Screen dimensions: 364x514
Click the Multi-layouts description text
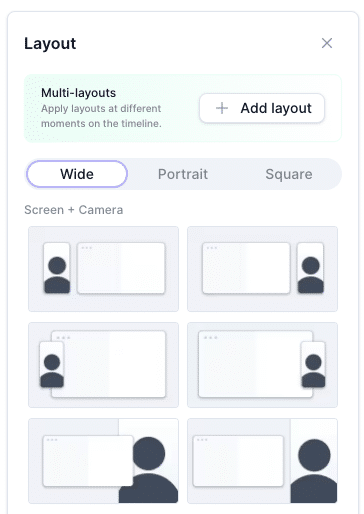[x=101, y=116]
